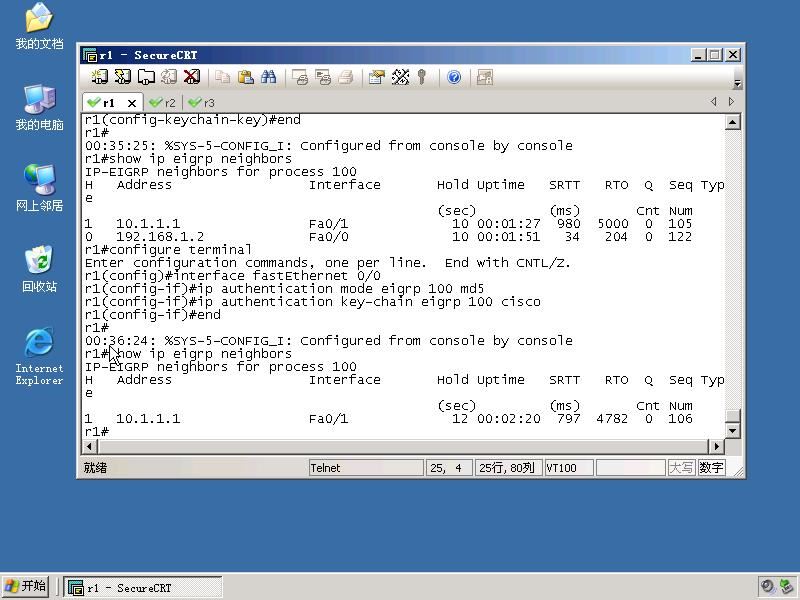Open the 回收站 recycle bin icon

click(39, 269)
